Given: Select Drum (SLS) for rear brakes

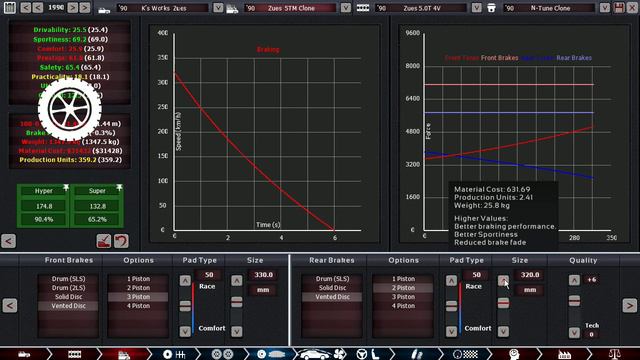Looking at the screenshot, I should click(332, 279).
